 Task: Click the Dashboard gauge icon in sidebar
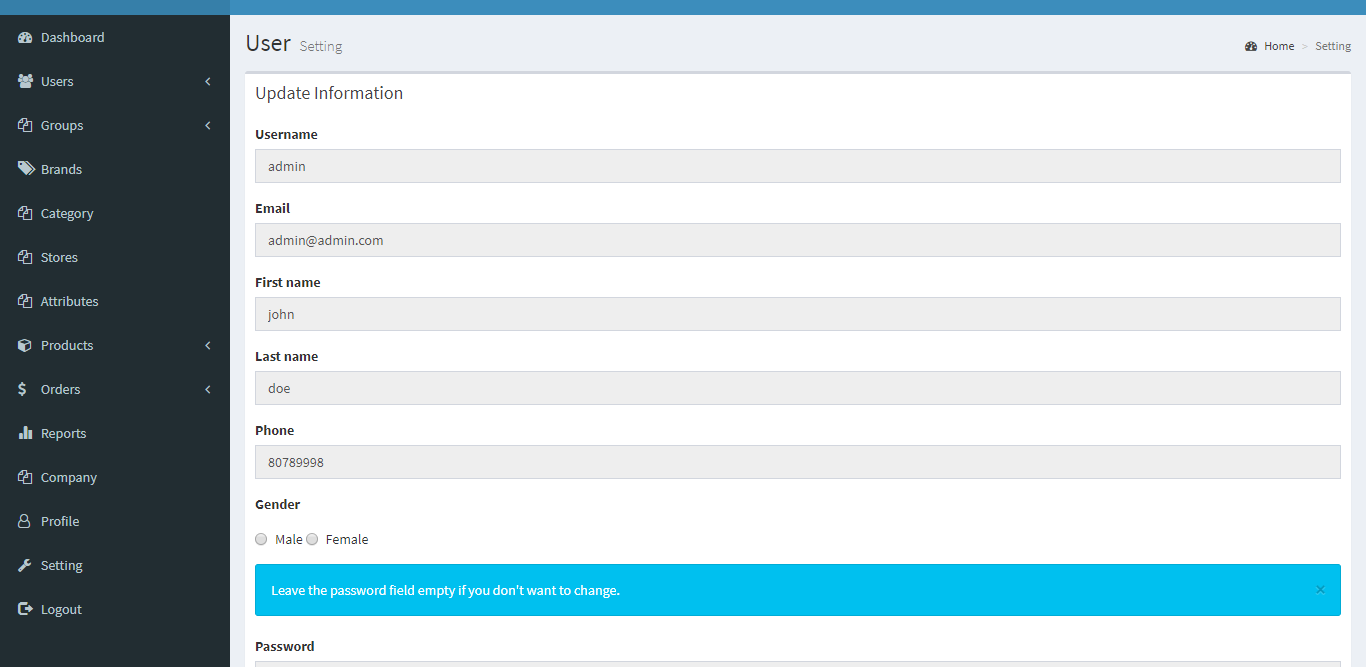click(x=25, y=37)
